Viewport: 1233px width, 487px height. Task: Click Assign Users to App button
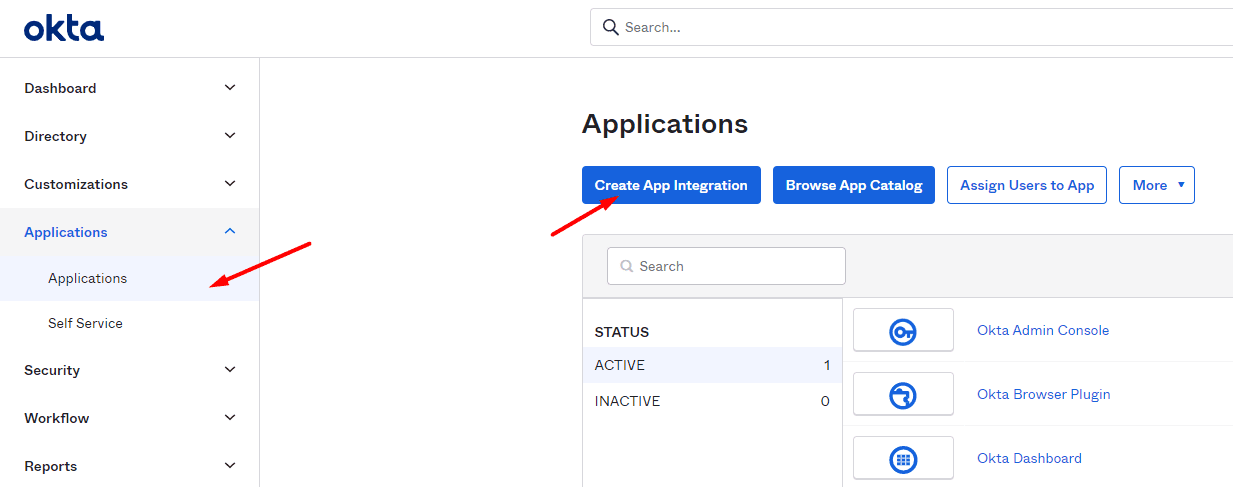tap(1027, 185)
